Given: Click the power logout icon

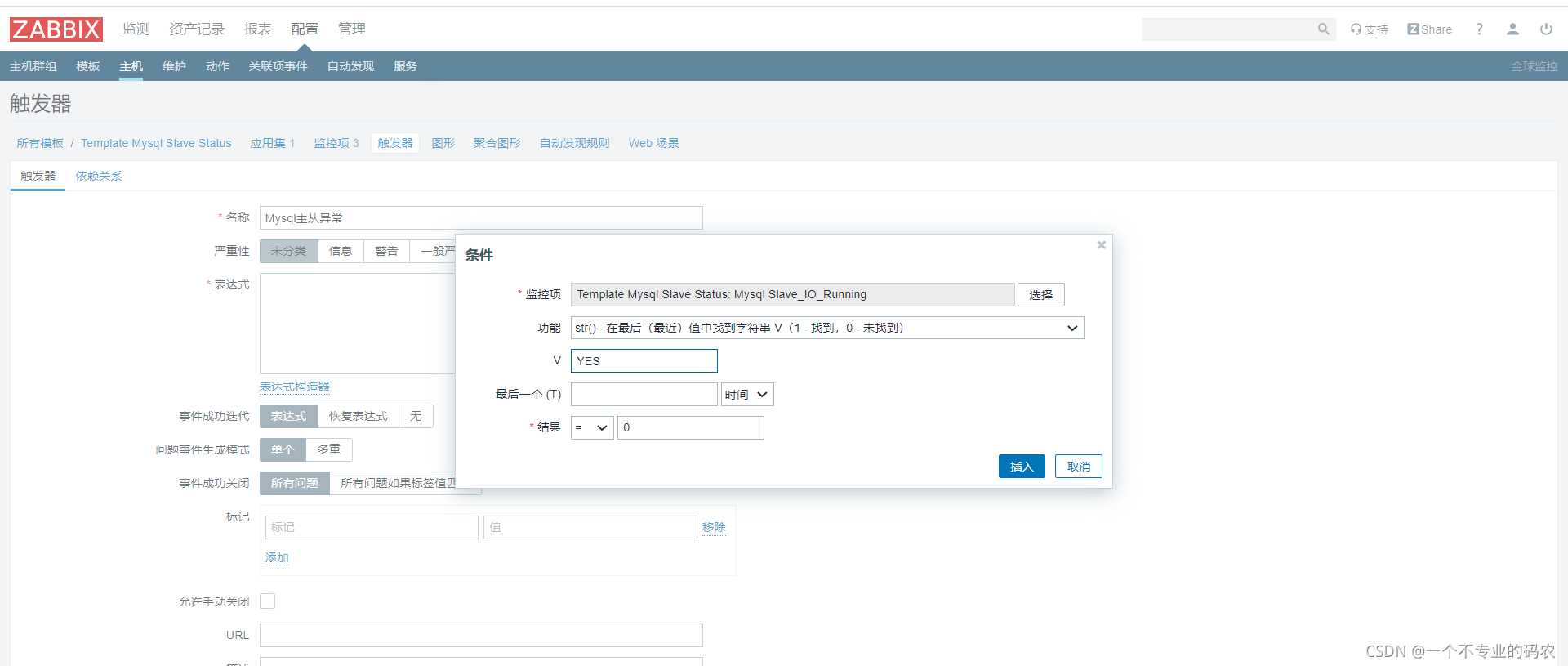Looking at the screenshot, I should click(1546, 29).
